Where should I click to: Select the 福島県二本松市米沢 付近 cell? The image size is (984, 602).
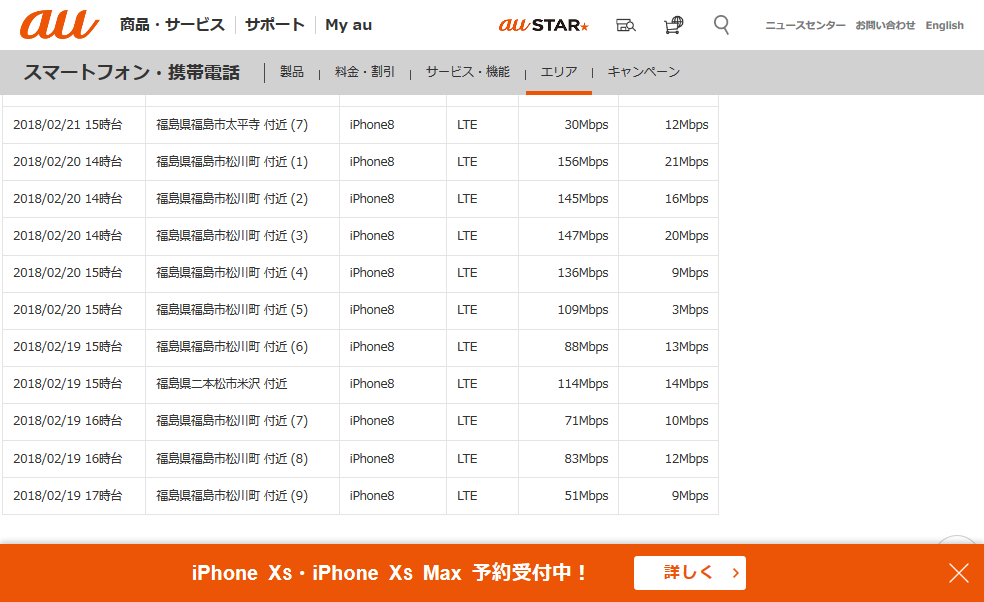(x=242, y=384)
